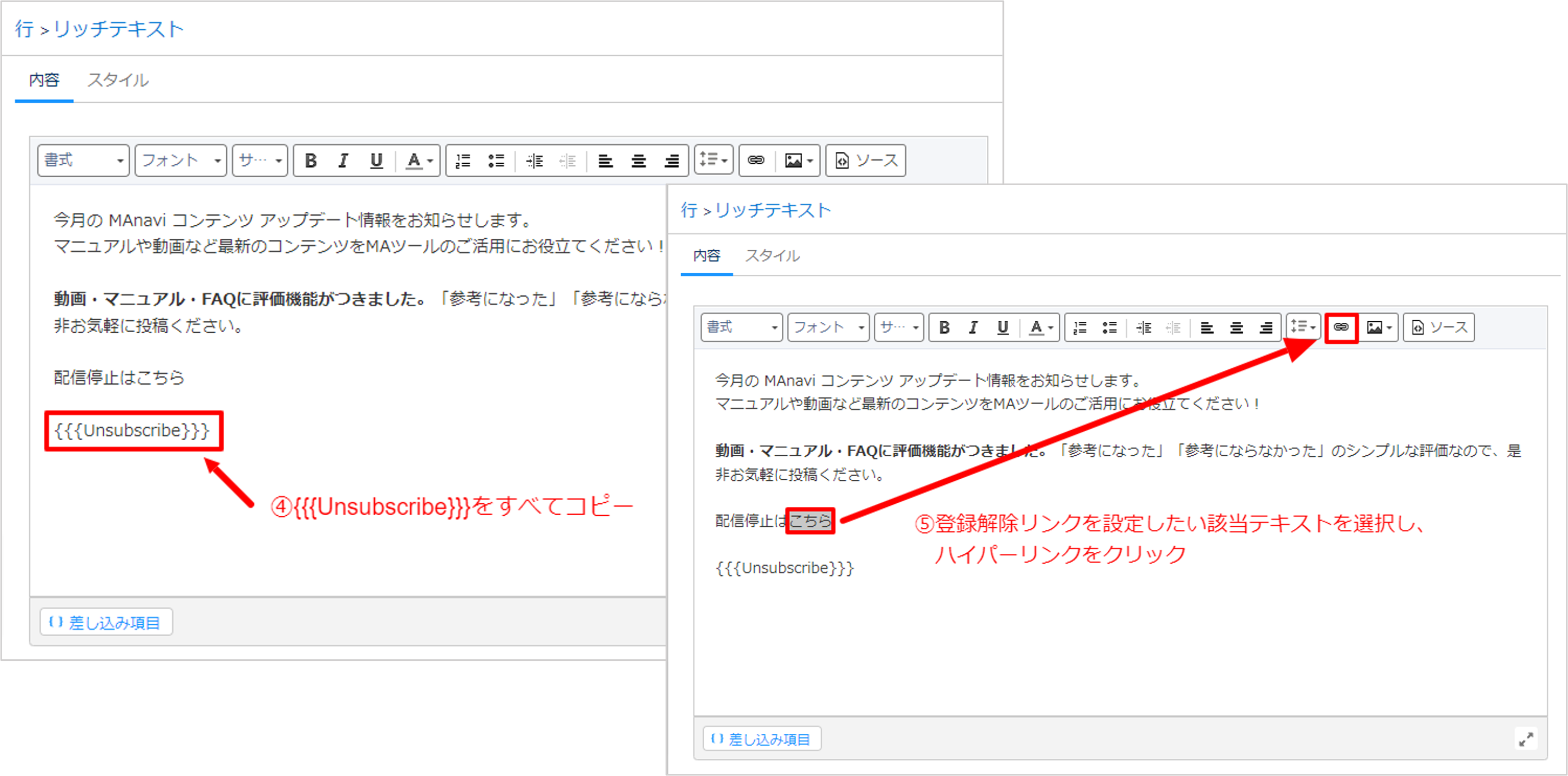Click ソース button in back editor toolbar
The width and height of the screenshot is (1568, 776).
click(x=865, y=160)
